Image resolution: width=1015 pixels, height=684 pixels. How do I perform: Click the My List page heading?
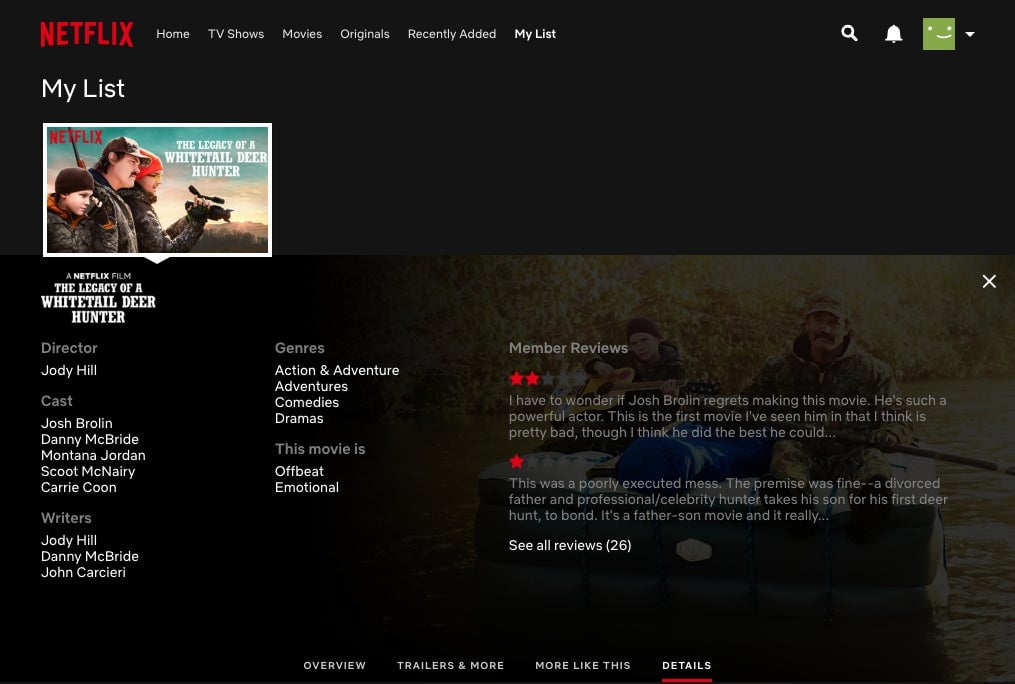coord(83,89)
